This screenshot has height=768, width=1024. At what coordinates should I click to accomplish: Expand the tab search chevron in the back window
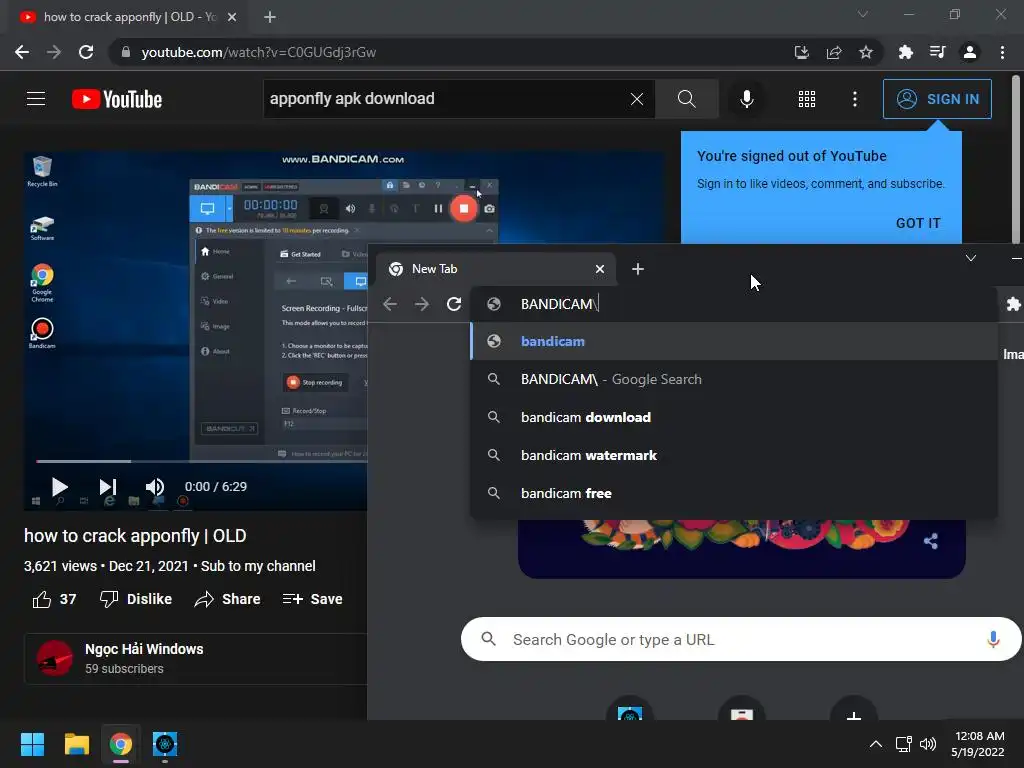tap(863, 14)
